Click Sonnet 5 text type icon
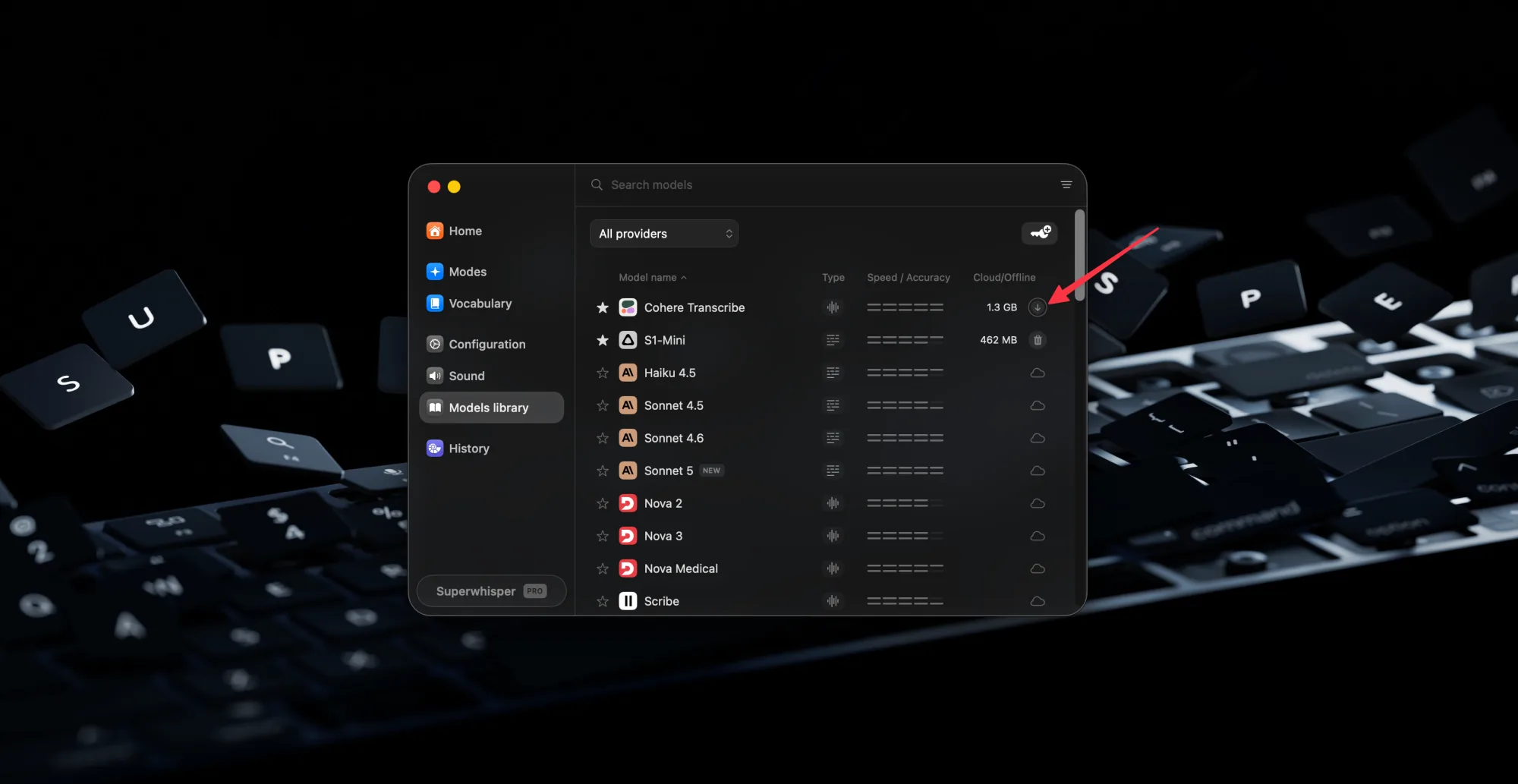 [x=833, y=471]
